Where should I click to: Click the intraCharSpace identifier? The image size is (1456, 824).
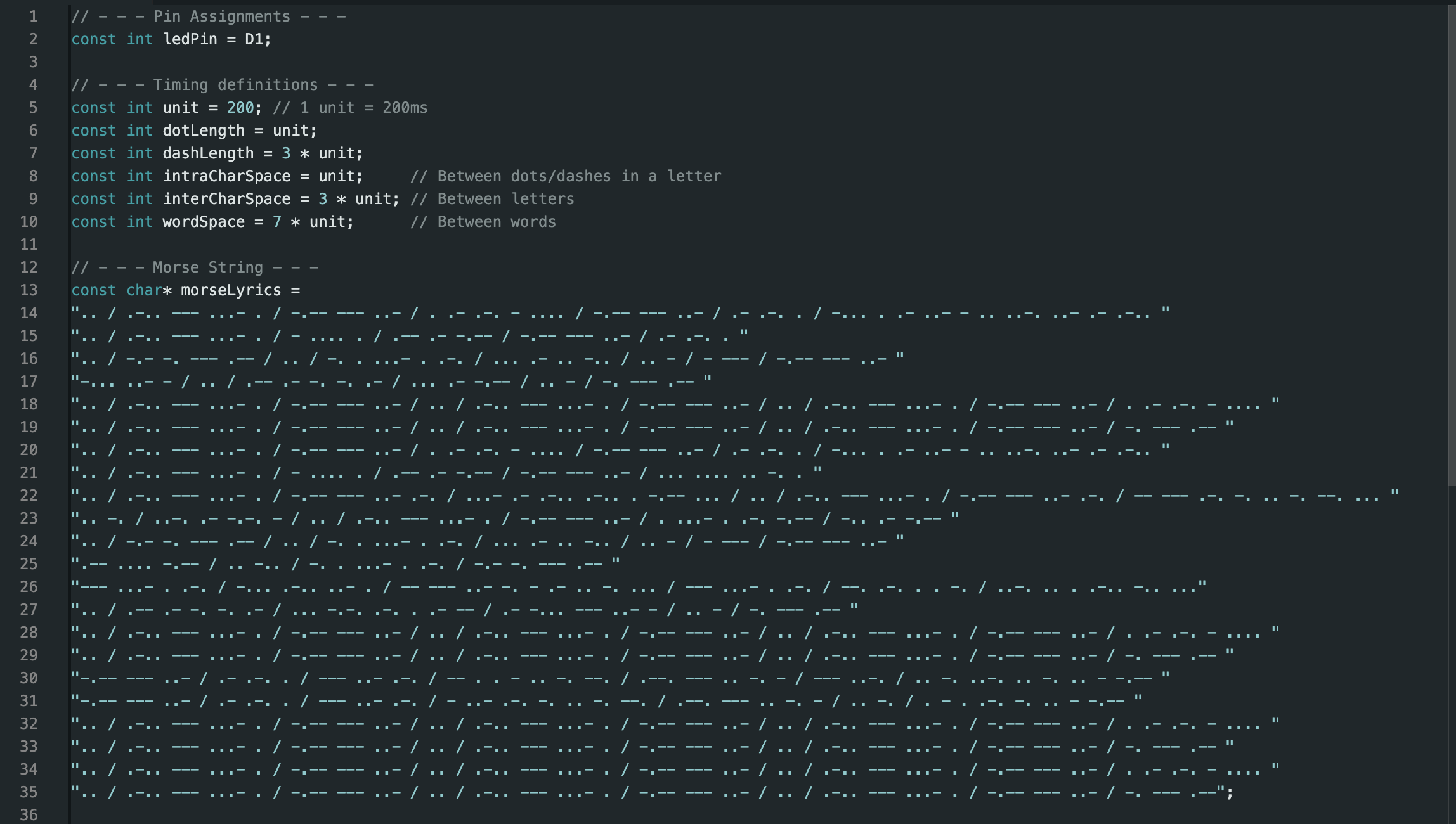226,176
